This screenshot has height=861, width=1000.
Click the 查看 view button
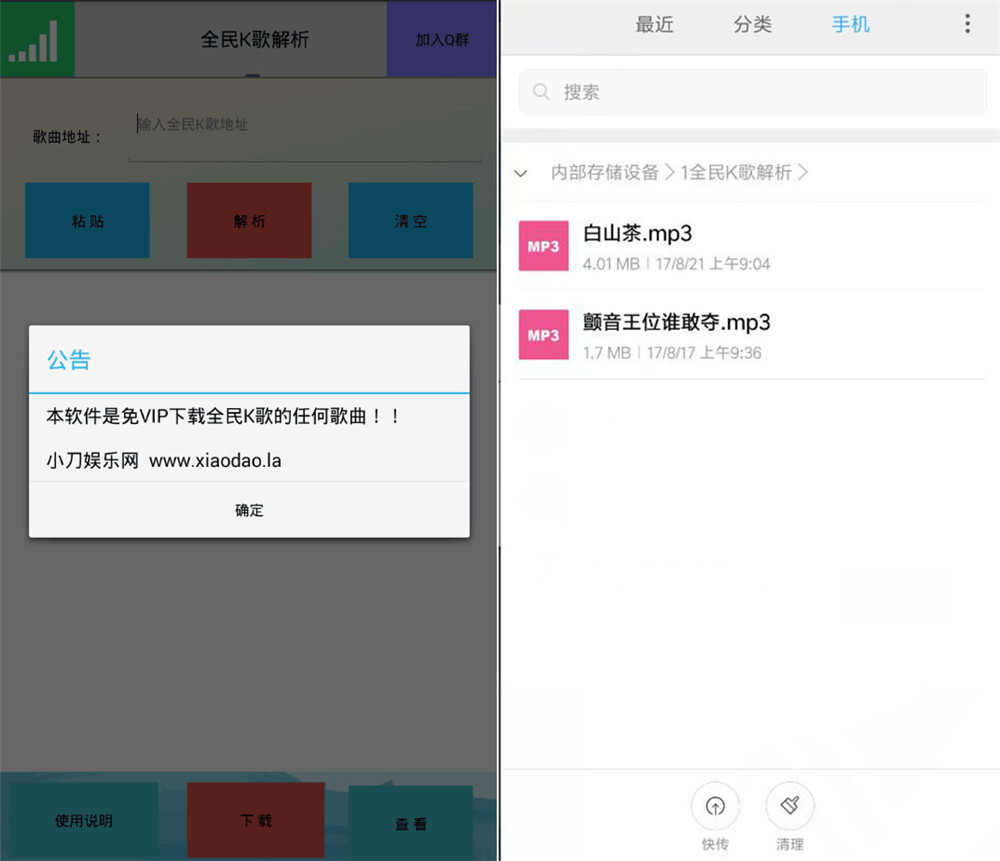pyautogui.click(x=411, y=823)
